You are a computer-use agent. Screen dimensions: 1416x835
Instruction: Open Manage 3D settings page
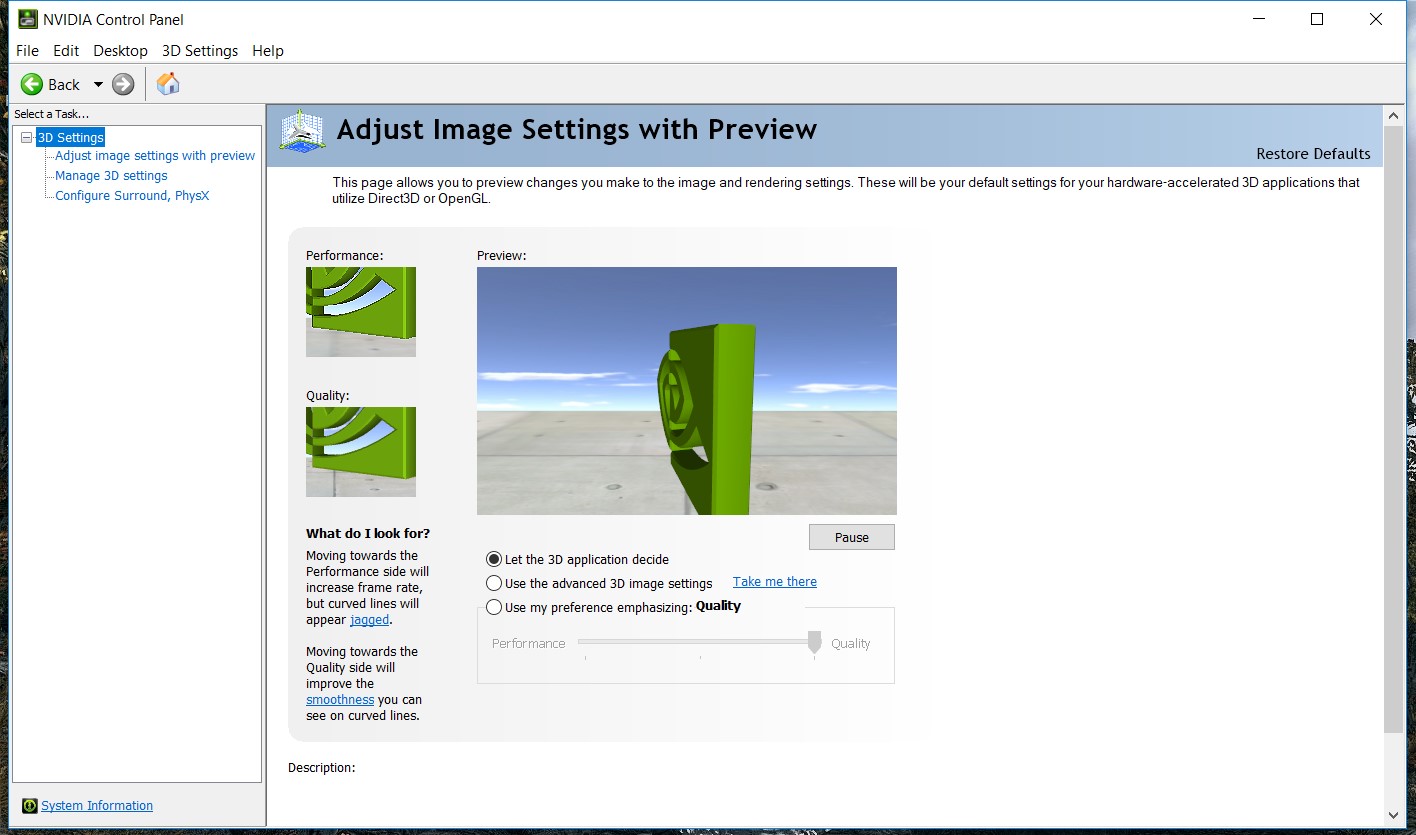pyautogui.click(x=111, y=176)
